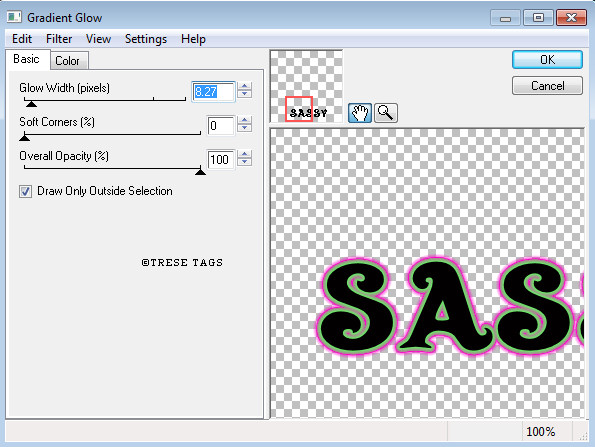Click the Glow Width value field
The width and height of the screenshot is (595, 447).
pos(213,91)
